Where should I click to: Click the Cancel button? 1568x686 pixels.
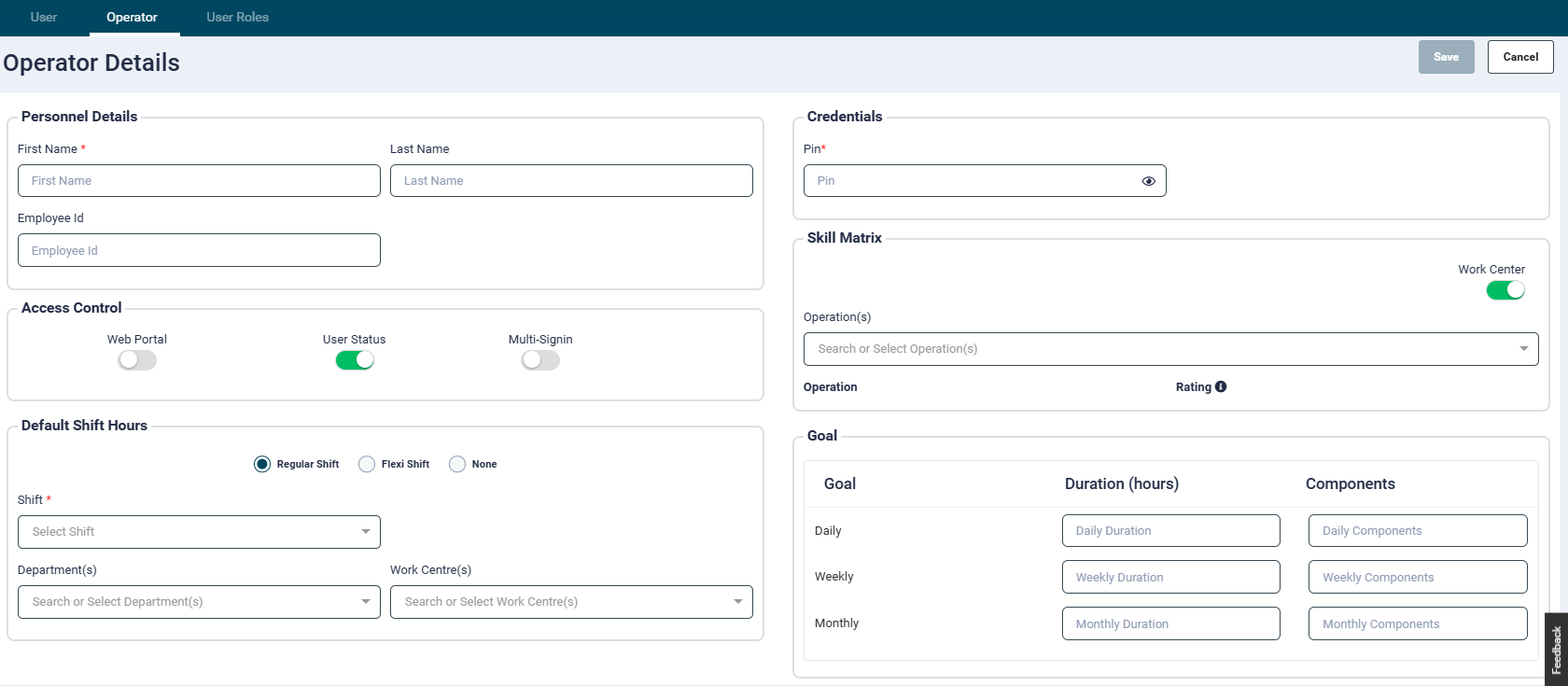coord(1520,57)
